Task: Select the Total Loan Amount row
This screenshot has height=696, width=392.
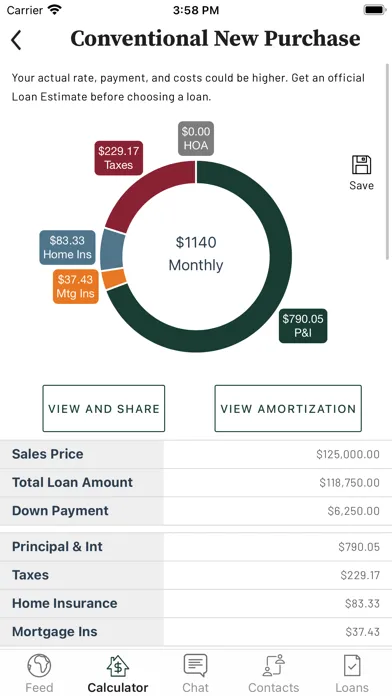Action: click(196, 482)
